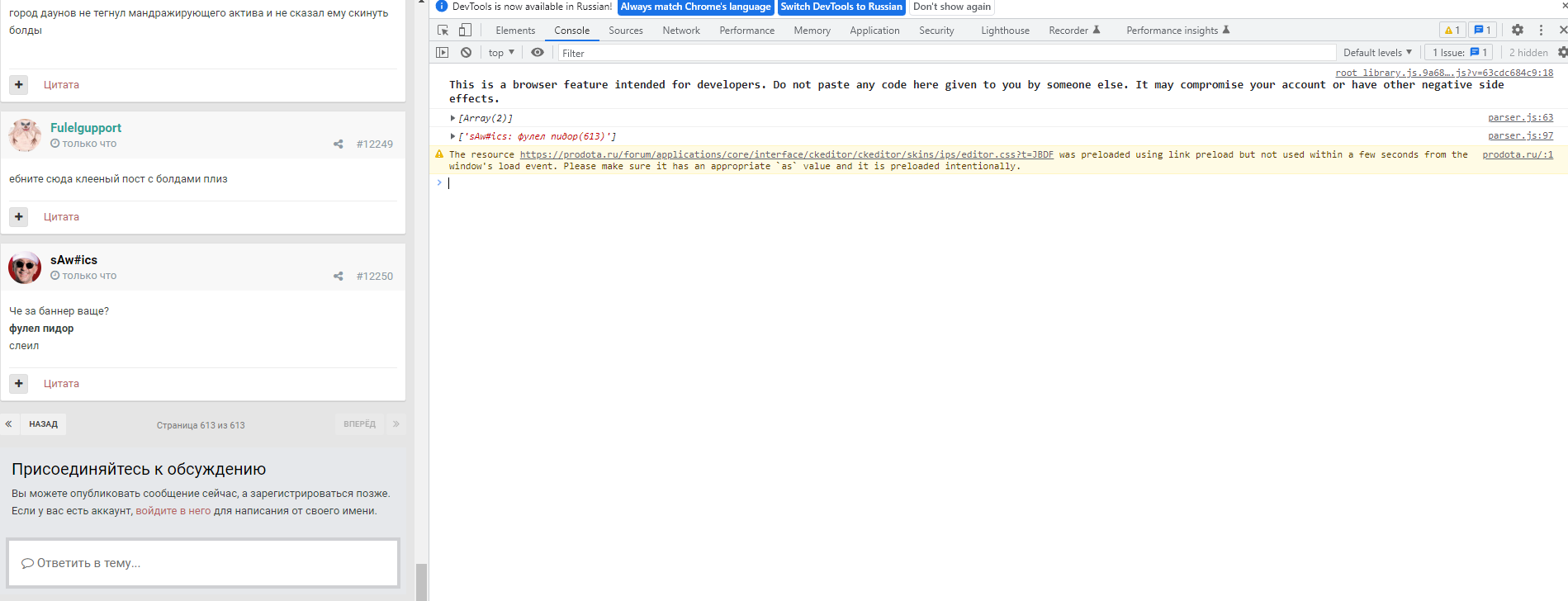
Task: Click share icon on post #12249
Action: tap(339, 144)
